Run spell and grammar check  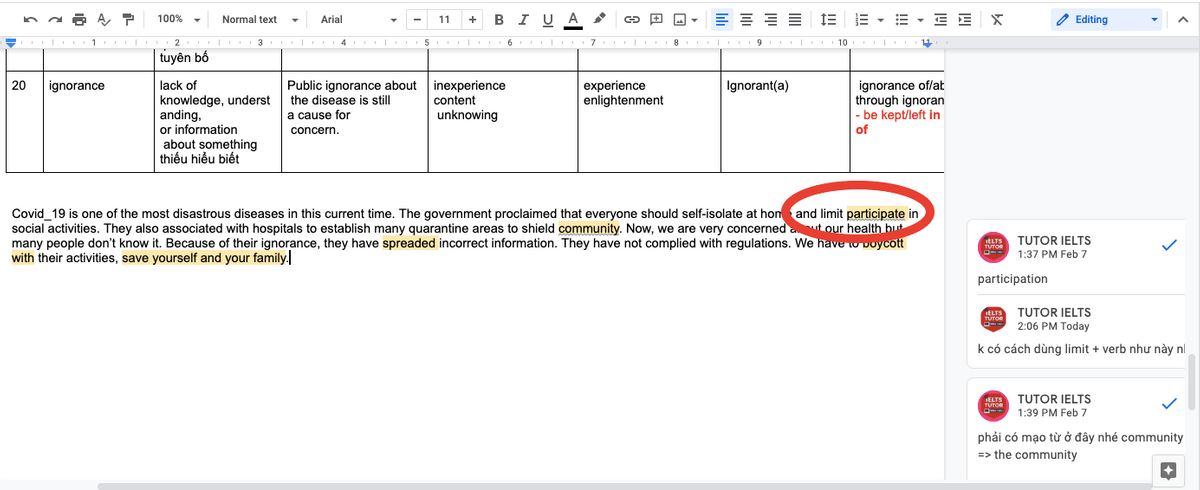coord(104,19)
